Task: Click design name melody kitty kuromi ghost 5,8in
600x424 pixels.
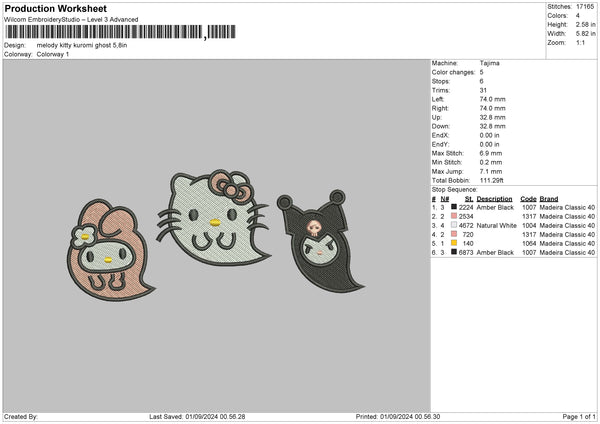Action: click(x=82, y=45)
